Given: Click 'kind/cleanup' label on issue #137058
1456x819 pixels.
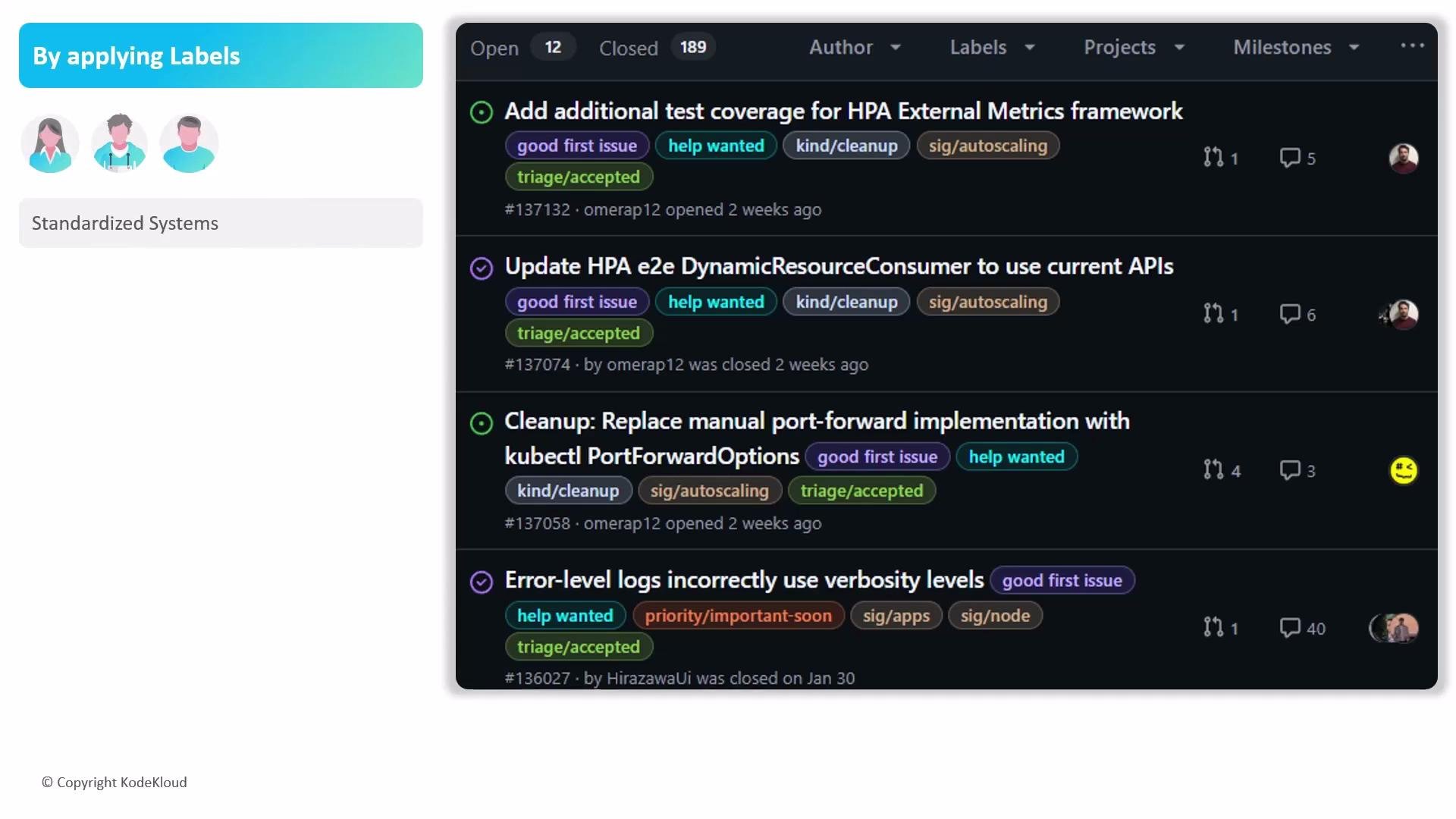Looking at the screenshot, I should click(x=568, y=491).
